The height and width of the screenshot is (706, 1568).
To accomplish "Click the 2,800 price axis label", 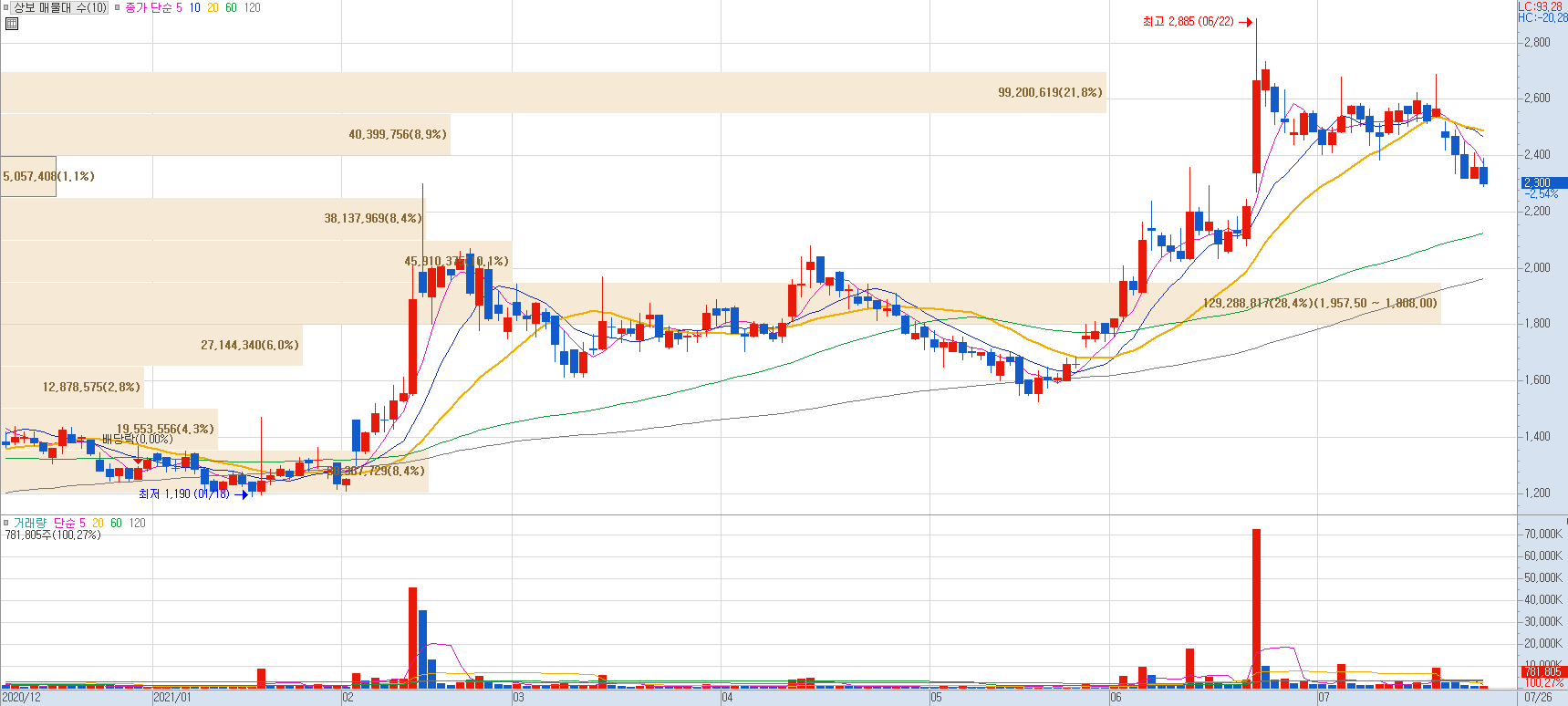I will point(1537,42).
